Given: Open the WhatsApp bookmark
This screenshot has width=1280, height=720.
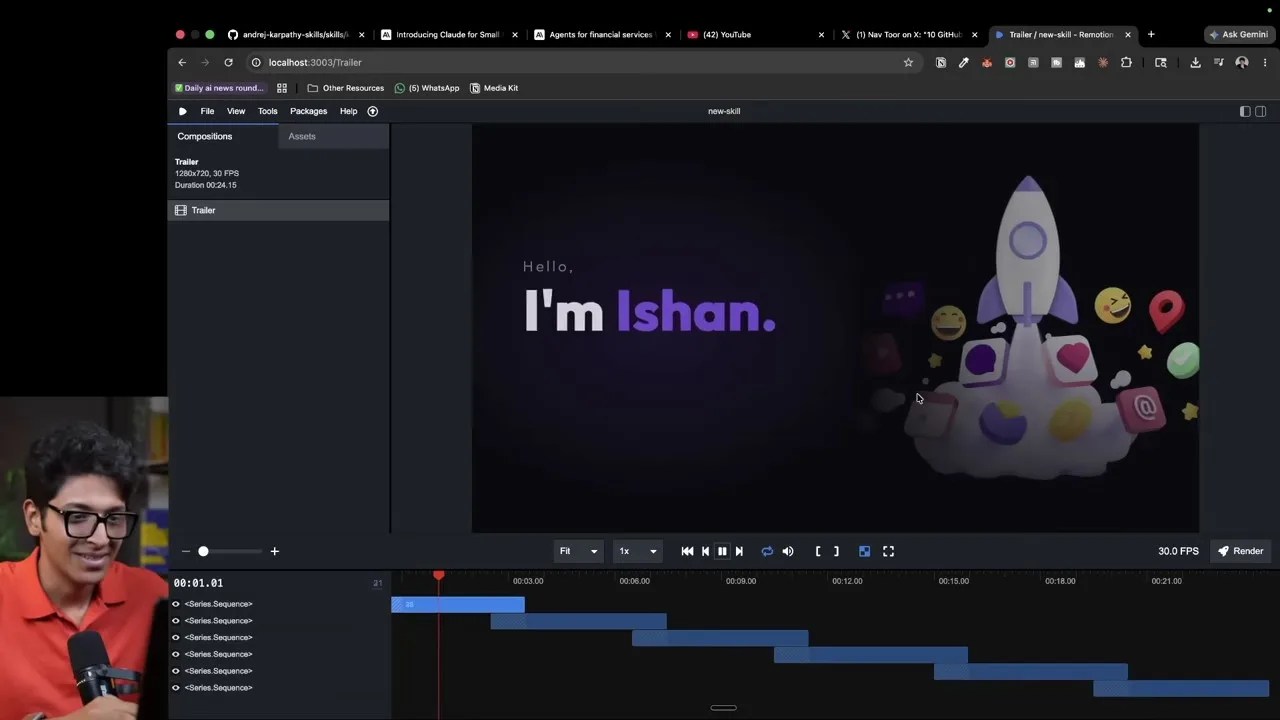Looking at the screenshot, I should (x=427, y=88).
